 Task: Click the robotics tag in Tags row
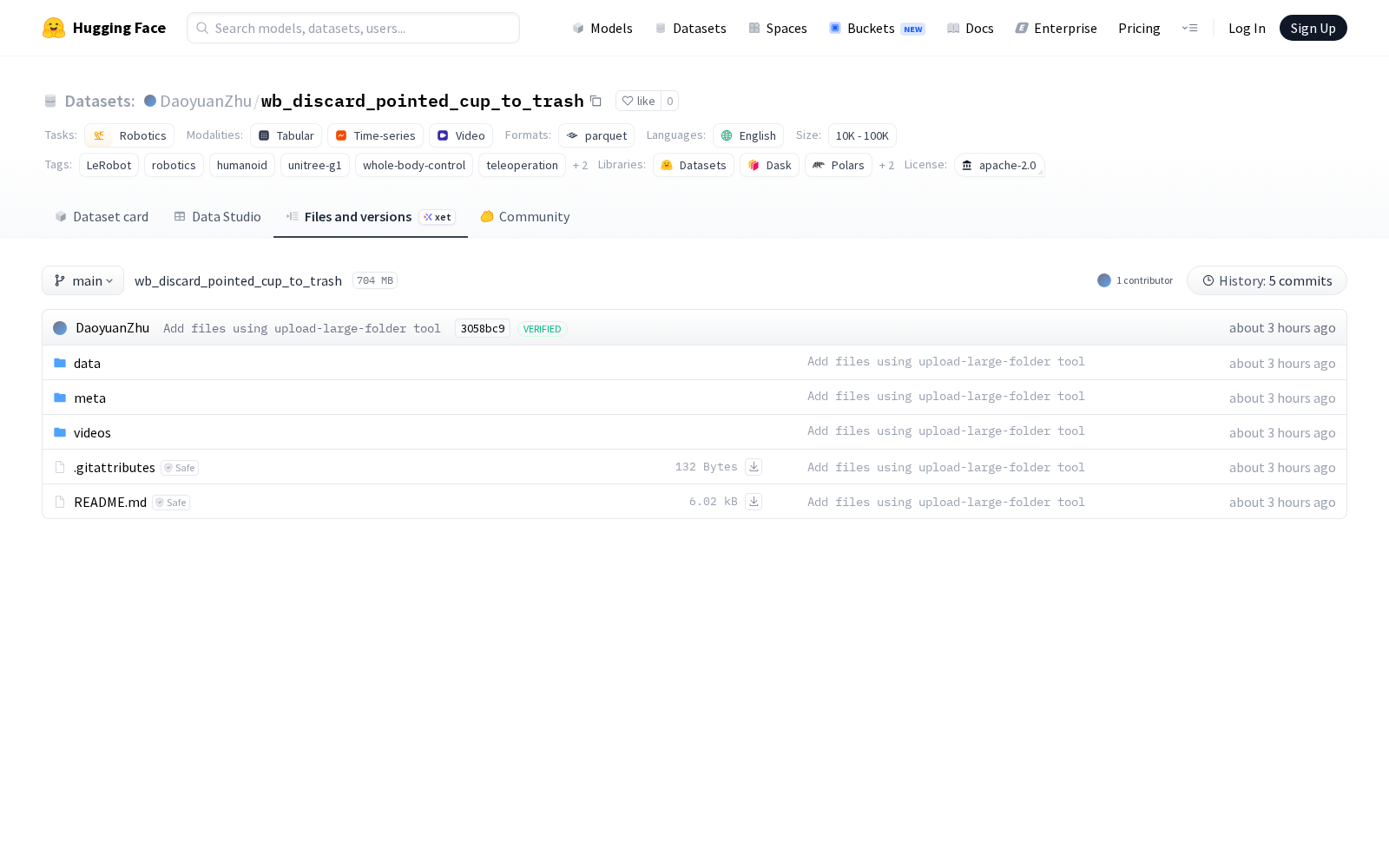(x=174, y=165)
